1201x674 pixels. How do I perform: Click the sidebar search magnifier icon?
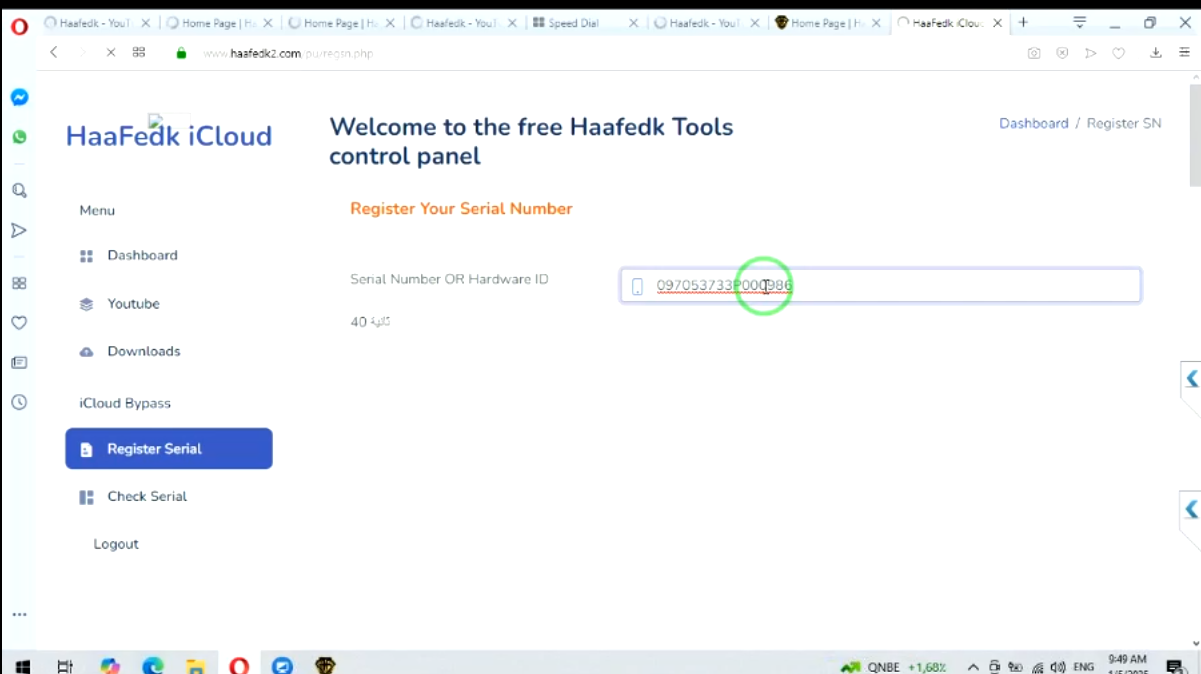(x=19, y=190)
